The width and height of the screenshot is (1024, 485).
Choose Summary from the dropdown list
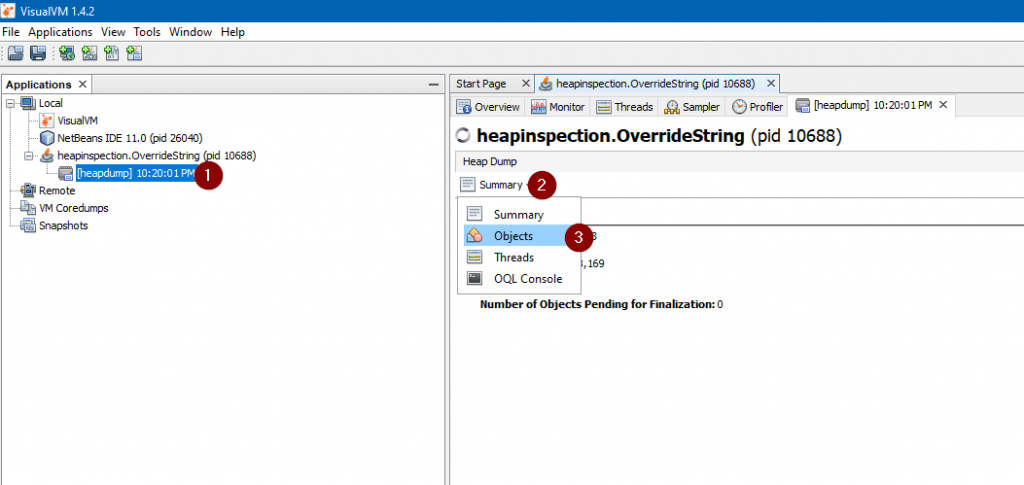pos(519,214)
